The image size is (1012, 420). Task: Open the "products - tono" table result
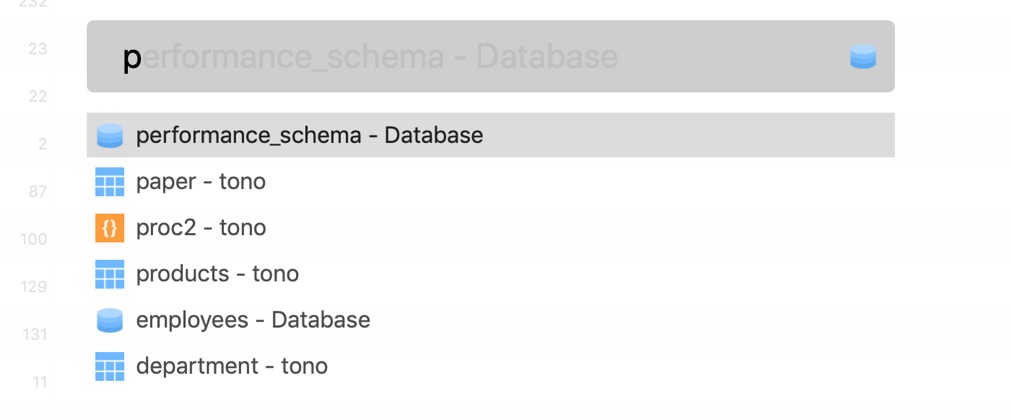(x=217, y=274)
